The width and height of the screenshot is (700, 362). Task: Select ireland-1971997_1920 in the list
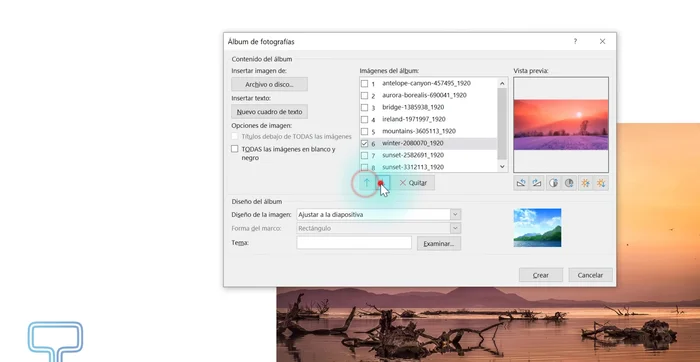[x=414, y=119]
